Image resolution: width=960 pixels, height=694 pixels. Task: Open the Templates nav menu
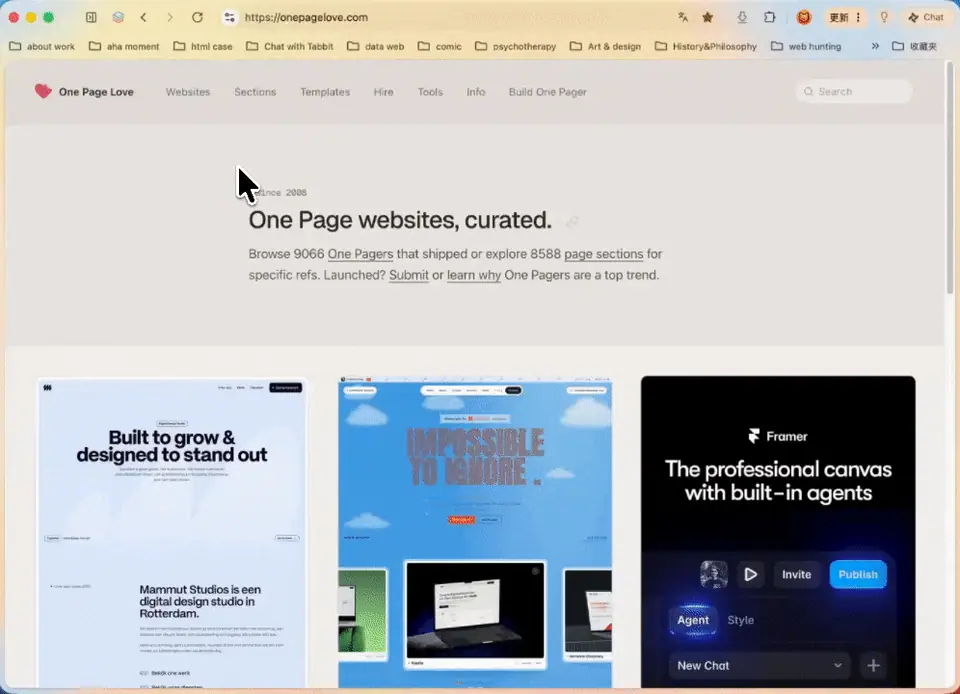[x=325, y=92]
